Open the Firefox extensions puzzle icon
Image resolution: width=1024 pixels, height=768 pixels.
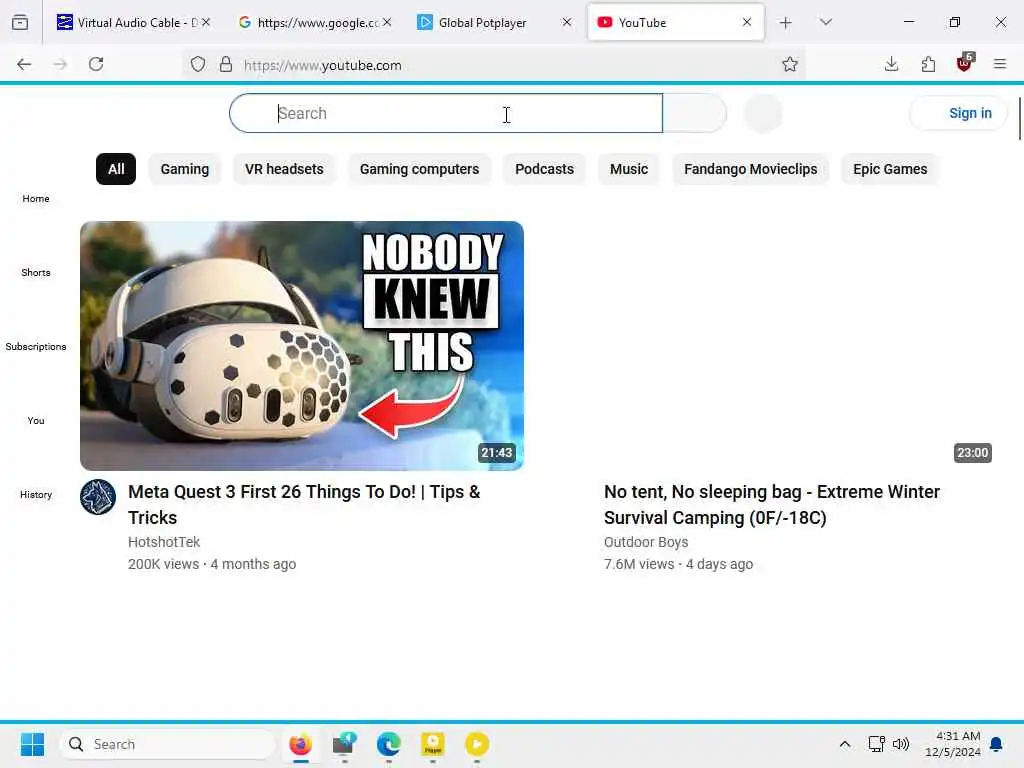click(x=928, y=64)
